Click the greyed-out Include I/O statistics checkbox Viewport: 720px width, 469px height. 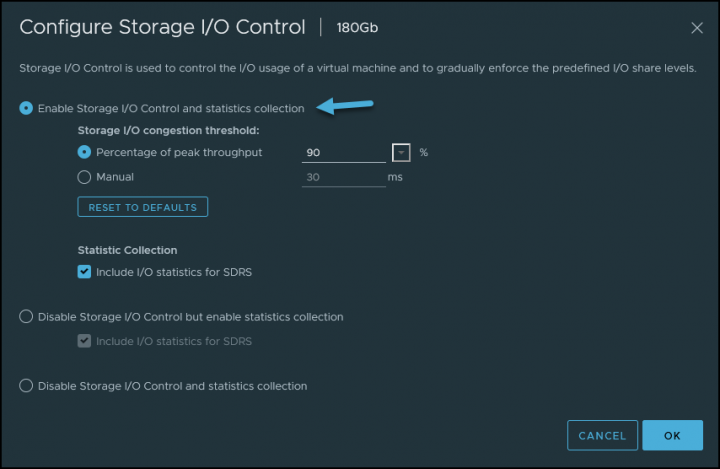[84, 341]
